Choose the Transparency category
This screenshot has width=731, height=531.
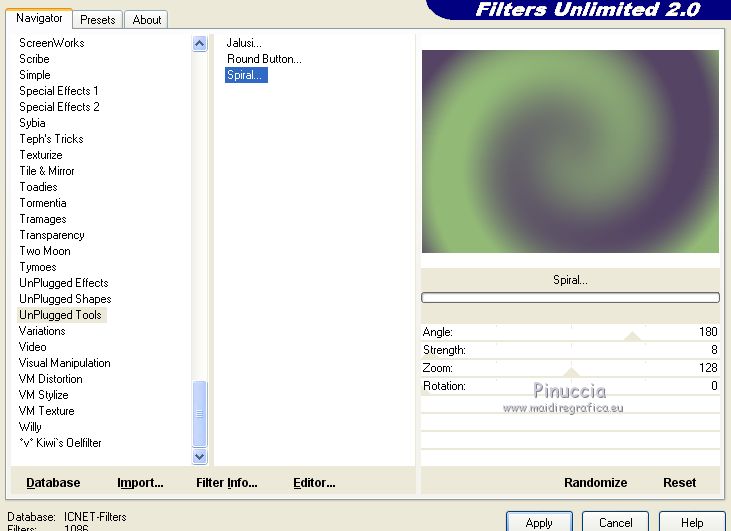coord(52,235)
